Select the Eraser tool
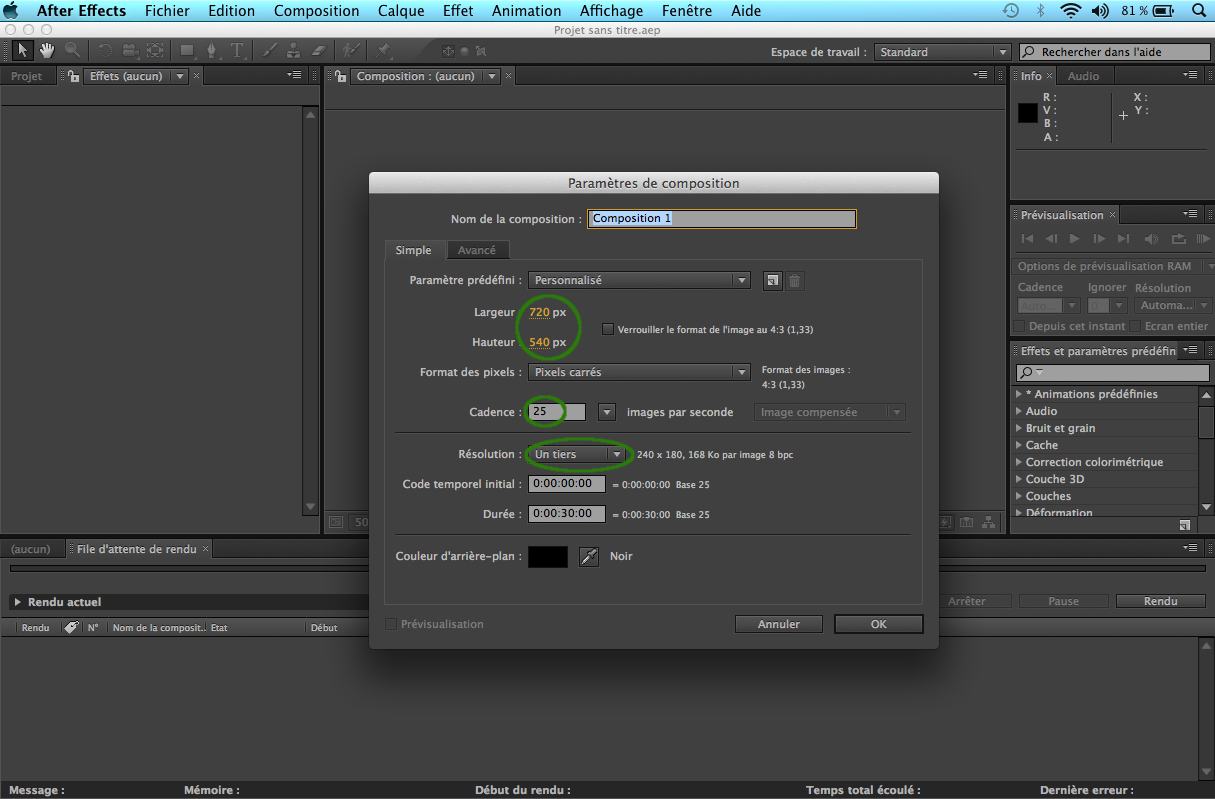Screen dimensions: 1215x799 pyautogui.click(x=319, y=51)
